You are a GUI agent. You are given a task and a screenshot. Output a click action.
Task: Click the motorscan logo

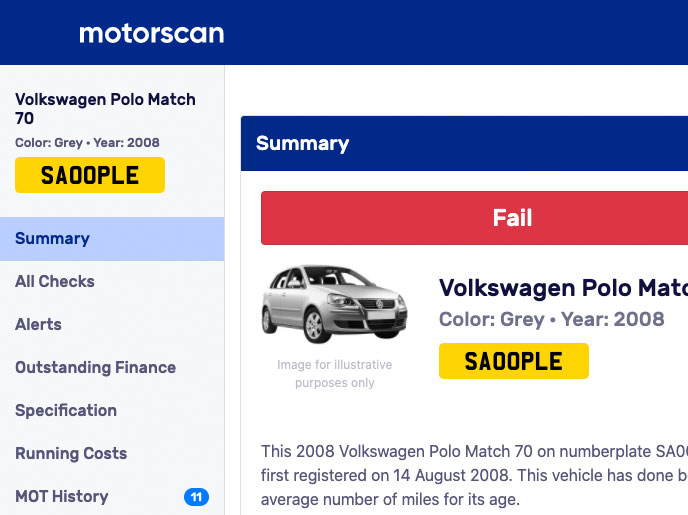[151, 33]
